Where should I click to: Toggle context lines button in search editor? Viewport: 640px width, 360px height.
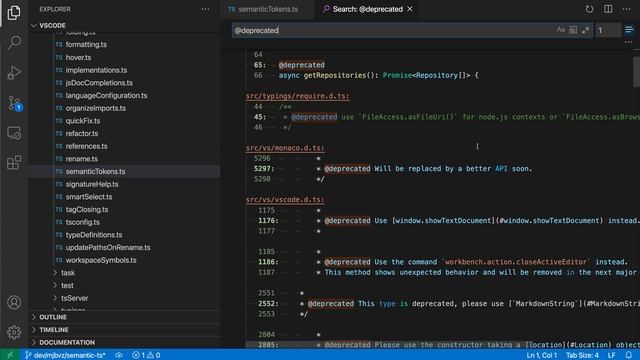pyautogui.click(x=629, y=30)
